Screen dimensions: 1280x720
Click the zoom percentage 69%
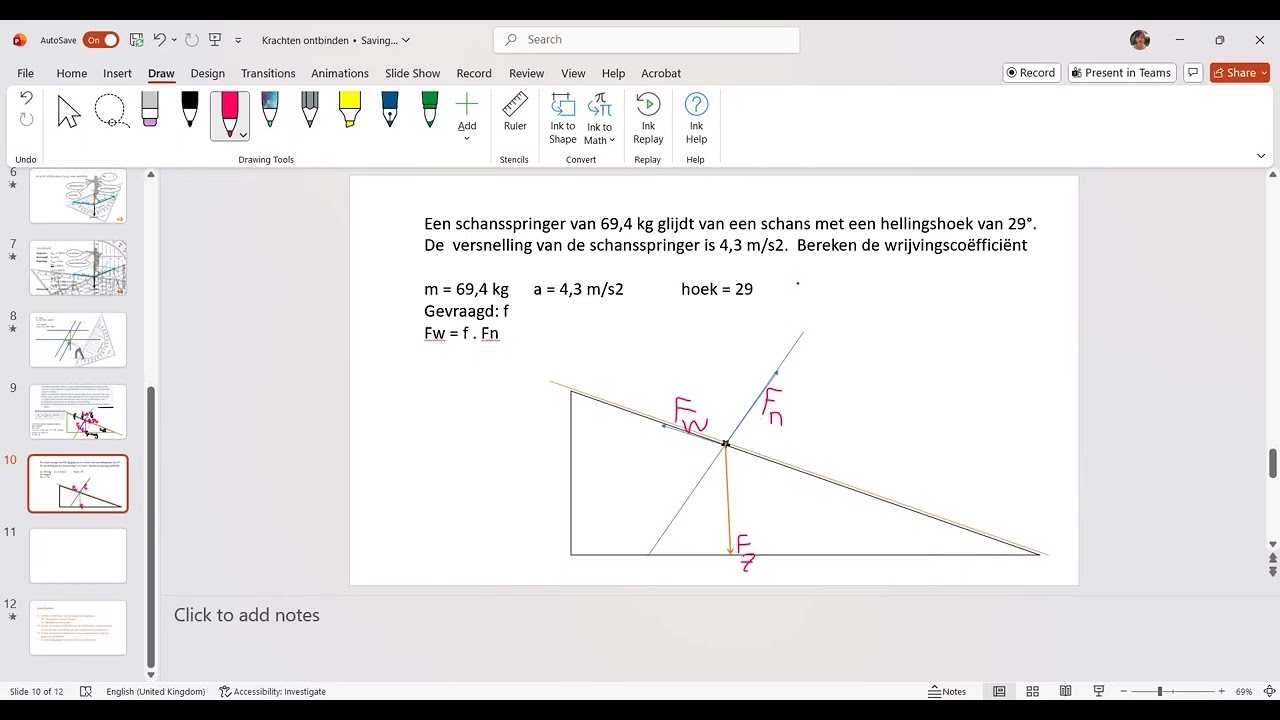coord(1244,691)
